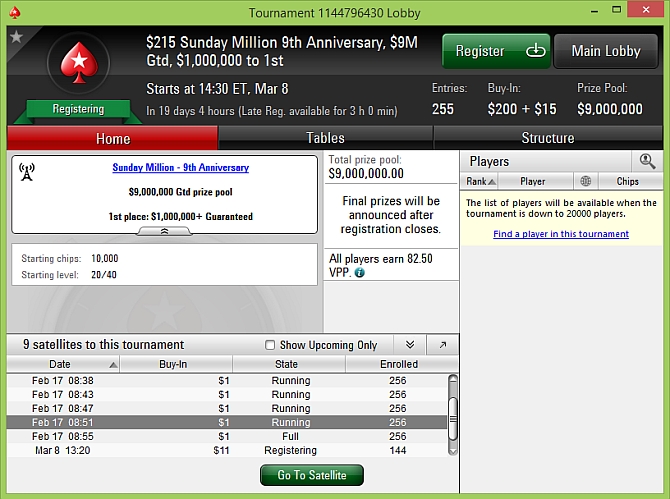
Task: Click the 255 entries value
Action: 443,109
